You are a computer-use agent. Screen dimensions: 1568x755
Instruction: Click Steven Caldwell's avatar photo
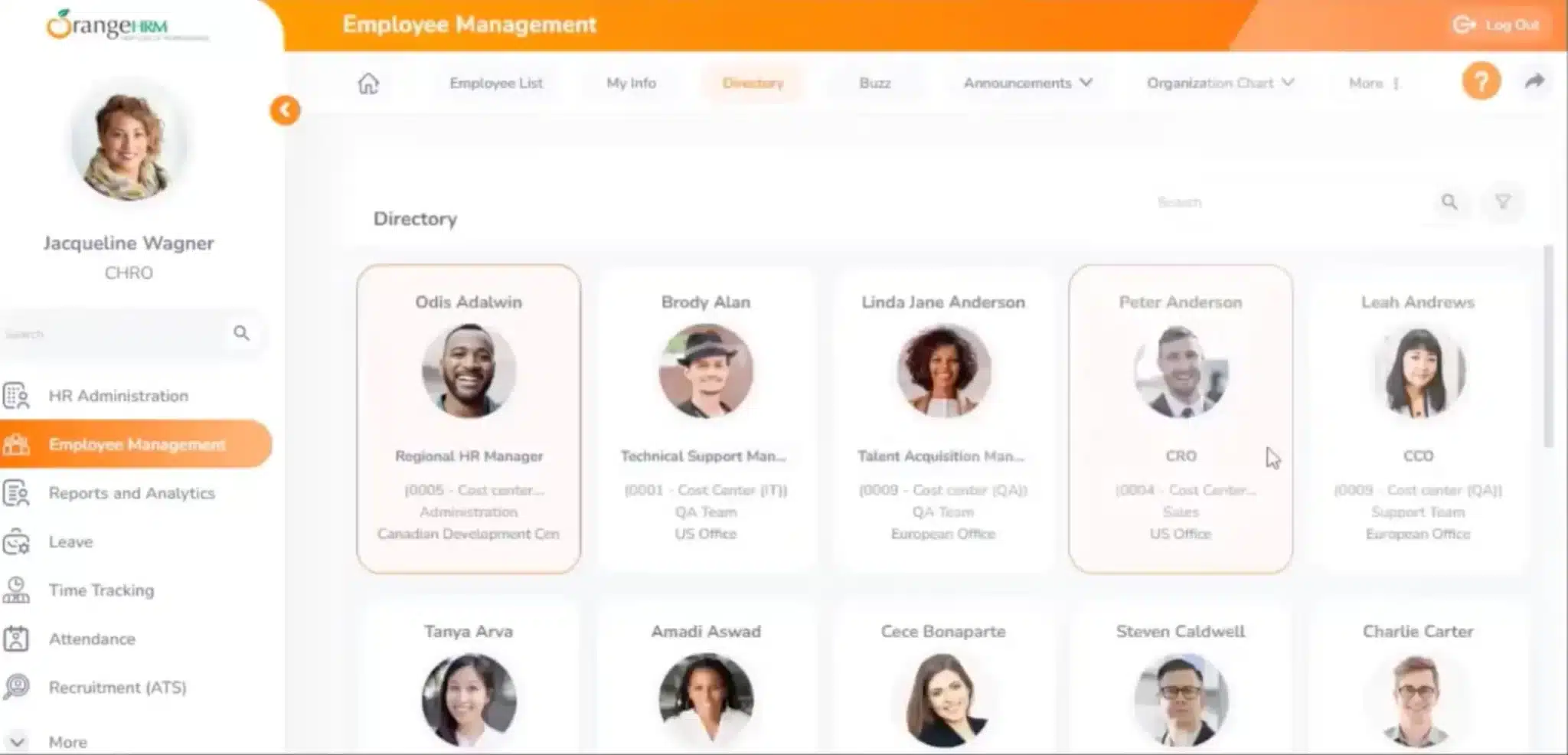tap(1181, 700)
